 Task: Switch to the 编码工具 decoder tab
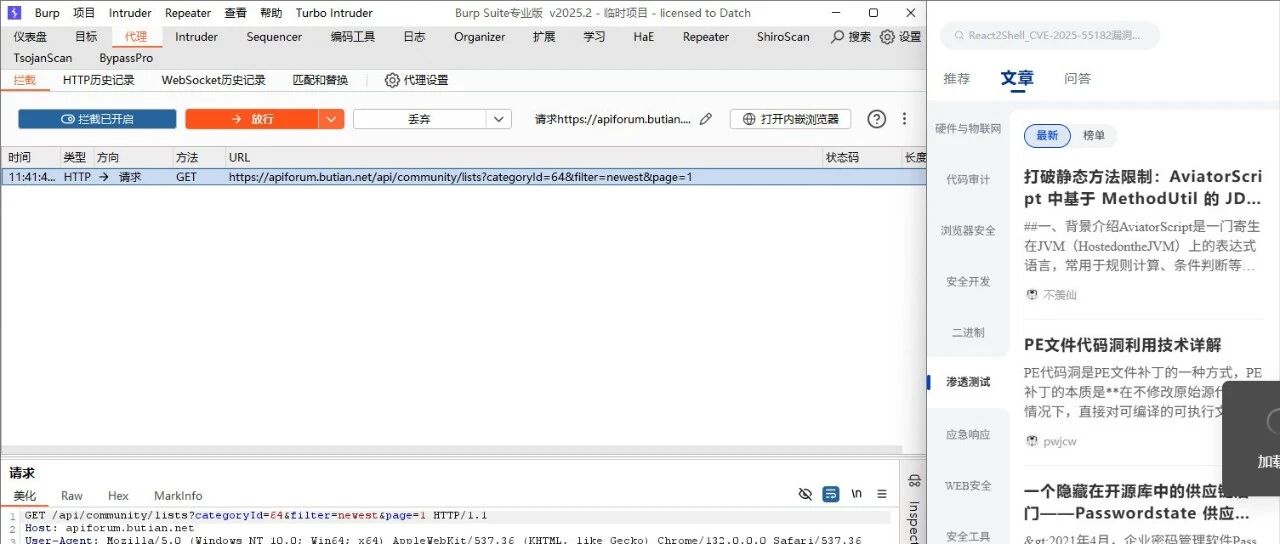tap(353, 37)
